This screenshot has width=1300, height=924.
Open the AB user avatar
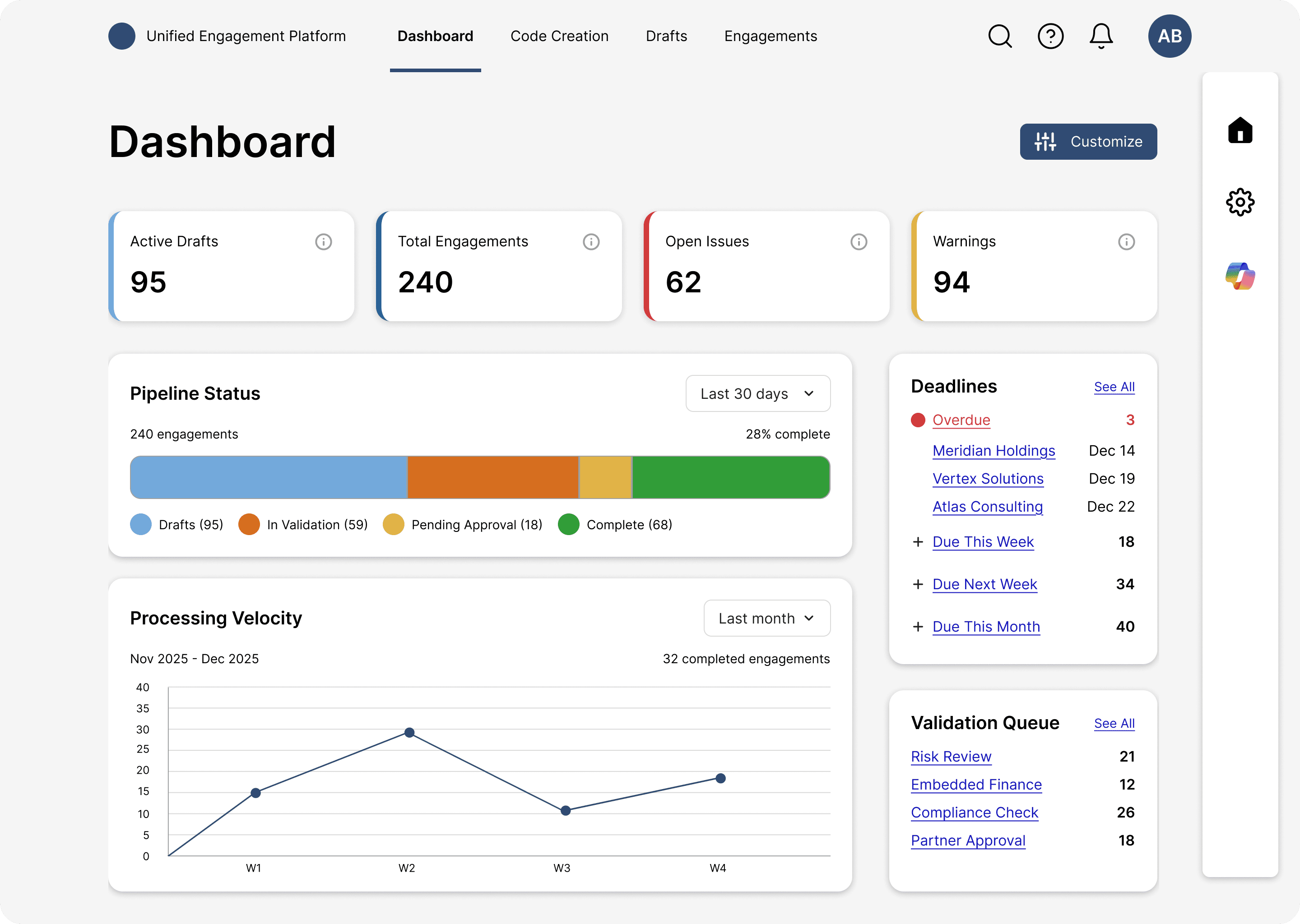click(1169, 37)
